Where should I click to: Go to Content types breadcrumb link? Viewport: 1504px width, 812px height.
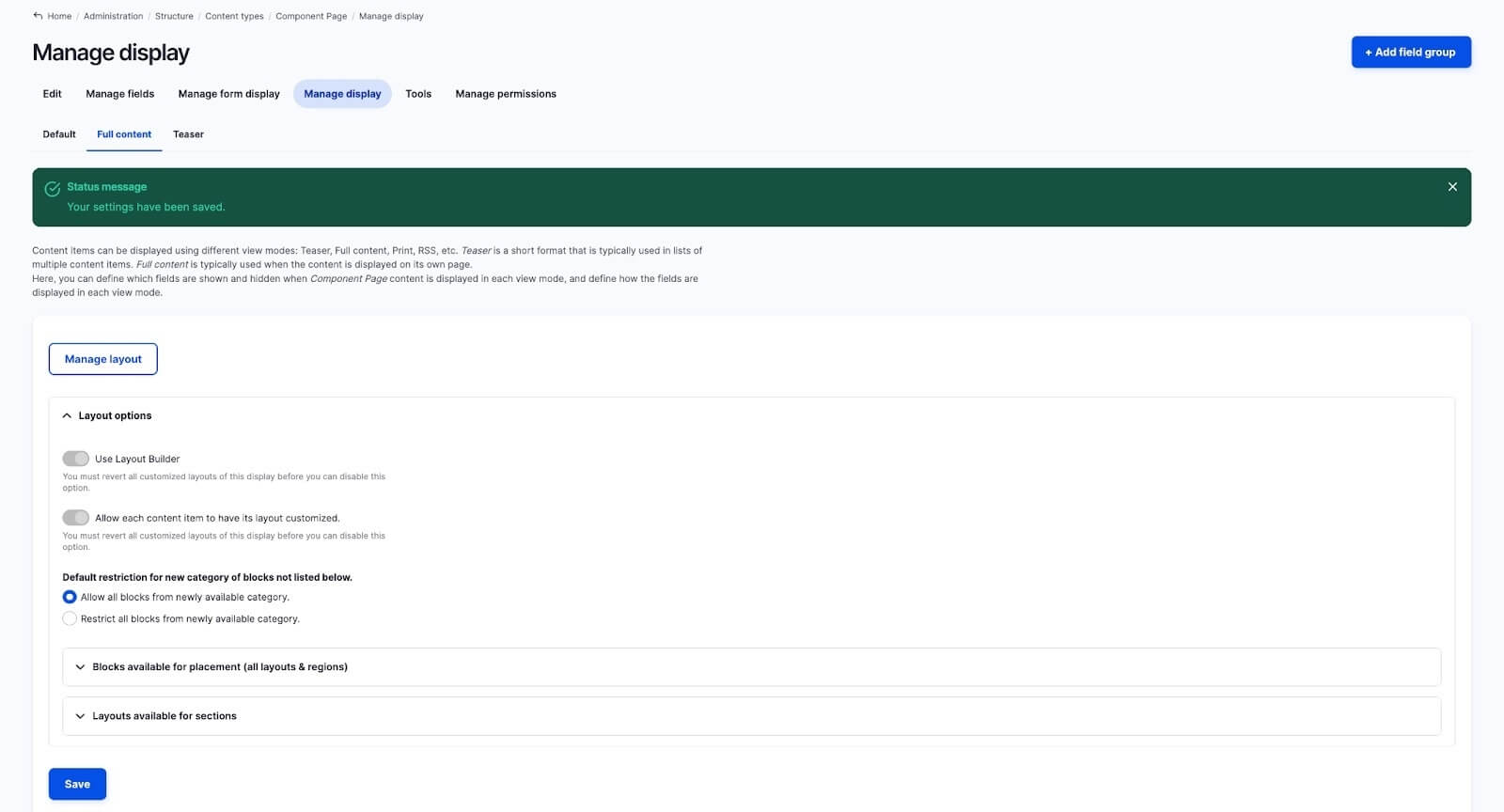[234, 16]
